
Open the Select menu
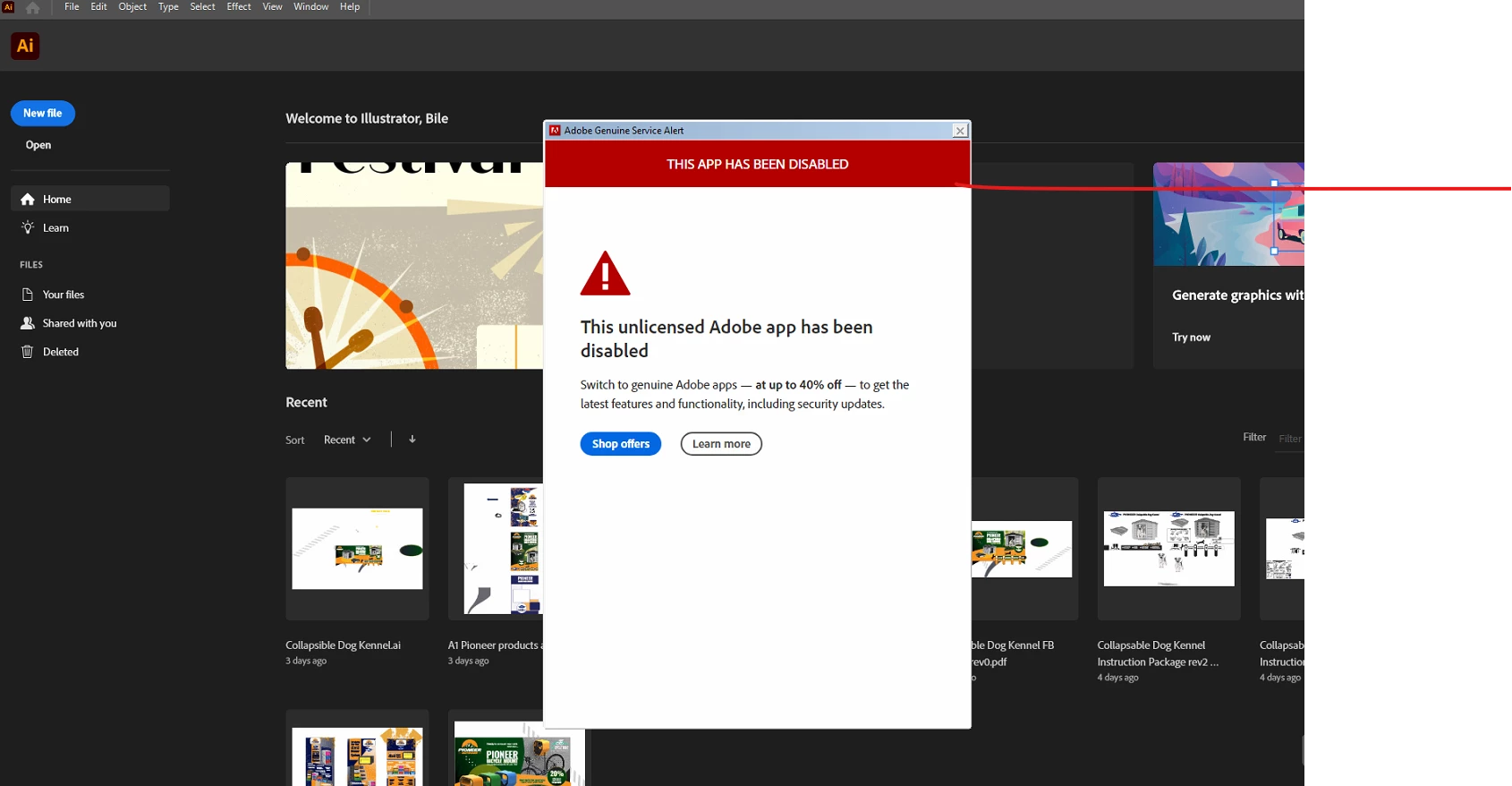click(202, 7)
